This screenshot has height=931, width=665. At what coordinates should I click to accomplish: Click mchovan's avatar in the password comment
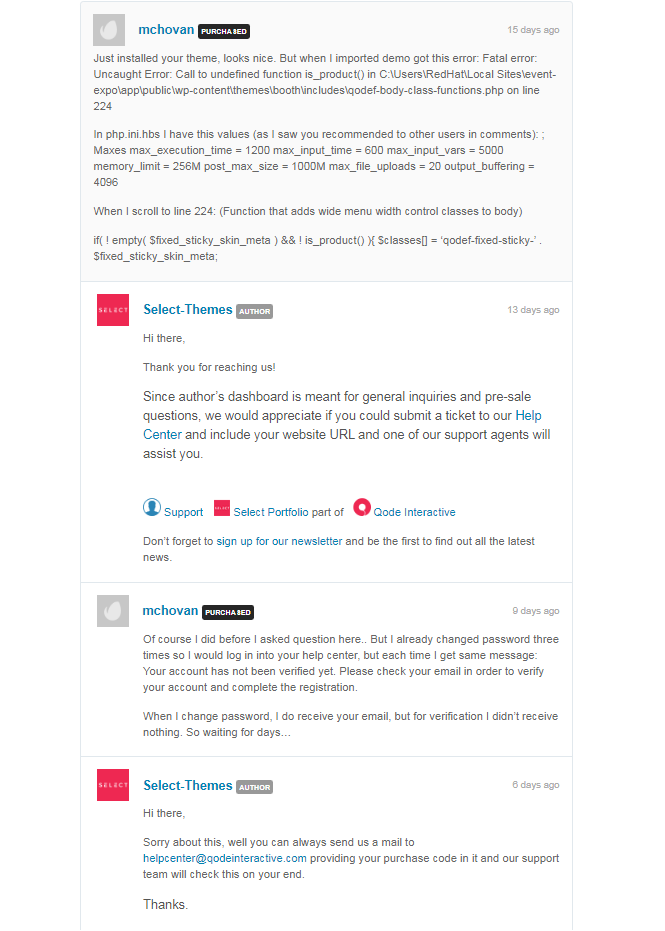[113, 611]
